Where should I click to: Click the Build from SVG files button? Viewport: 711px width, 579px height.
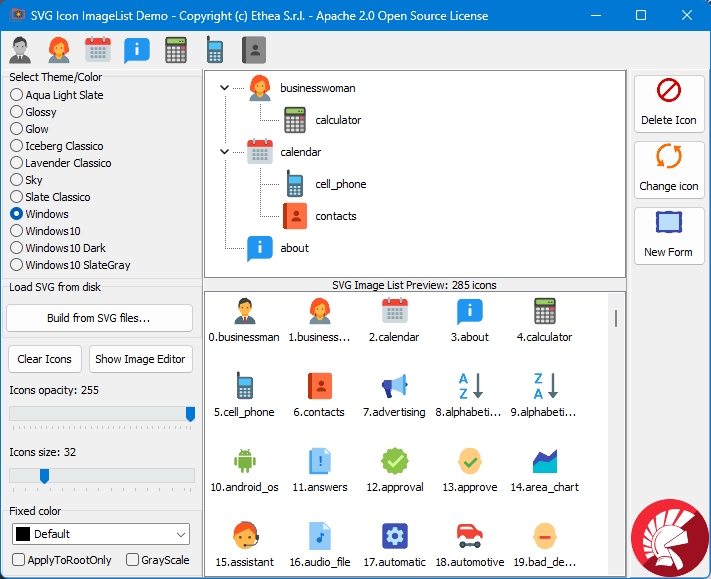(99, 318)
